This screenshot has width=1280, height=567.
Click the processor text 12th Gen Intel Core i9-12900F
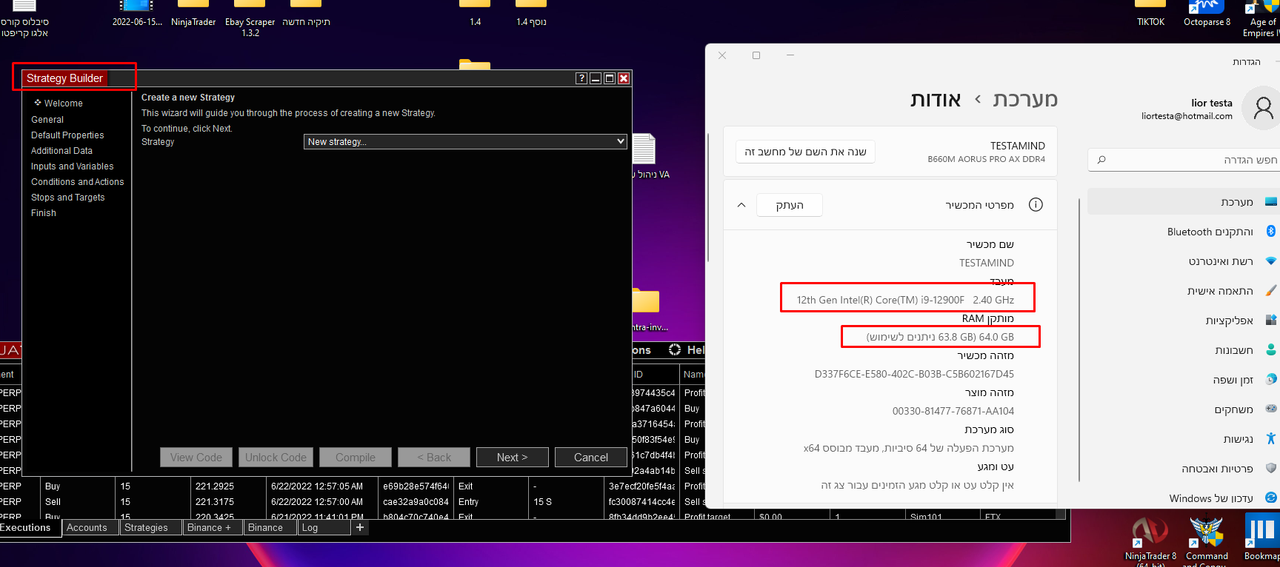point(905,299)
